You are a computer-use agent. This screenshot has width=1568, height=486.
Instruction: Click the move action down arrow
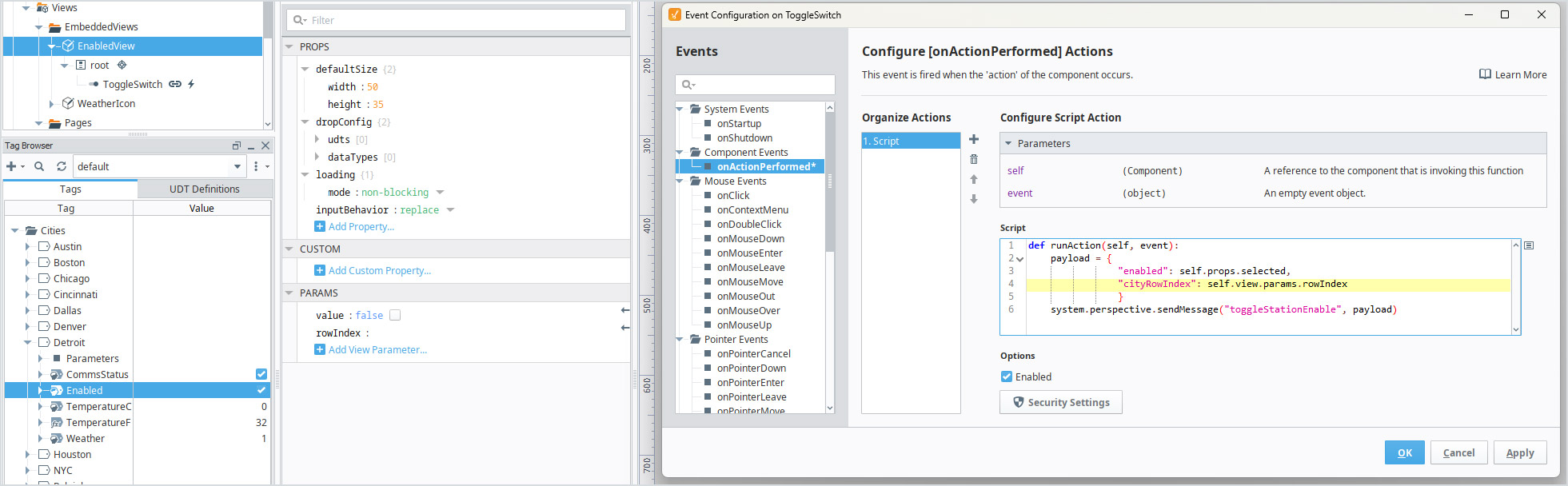click(973, 199)
